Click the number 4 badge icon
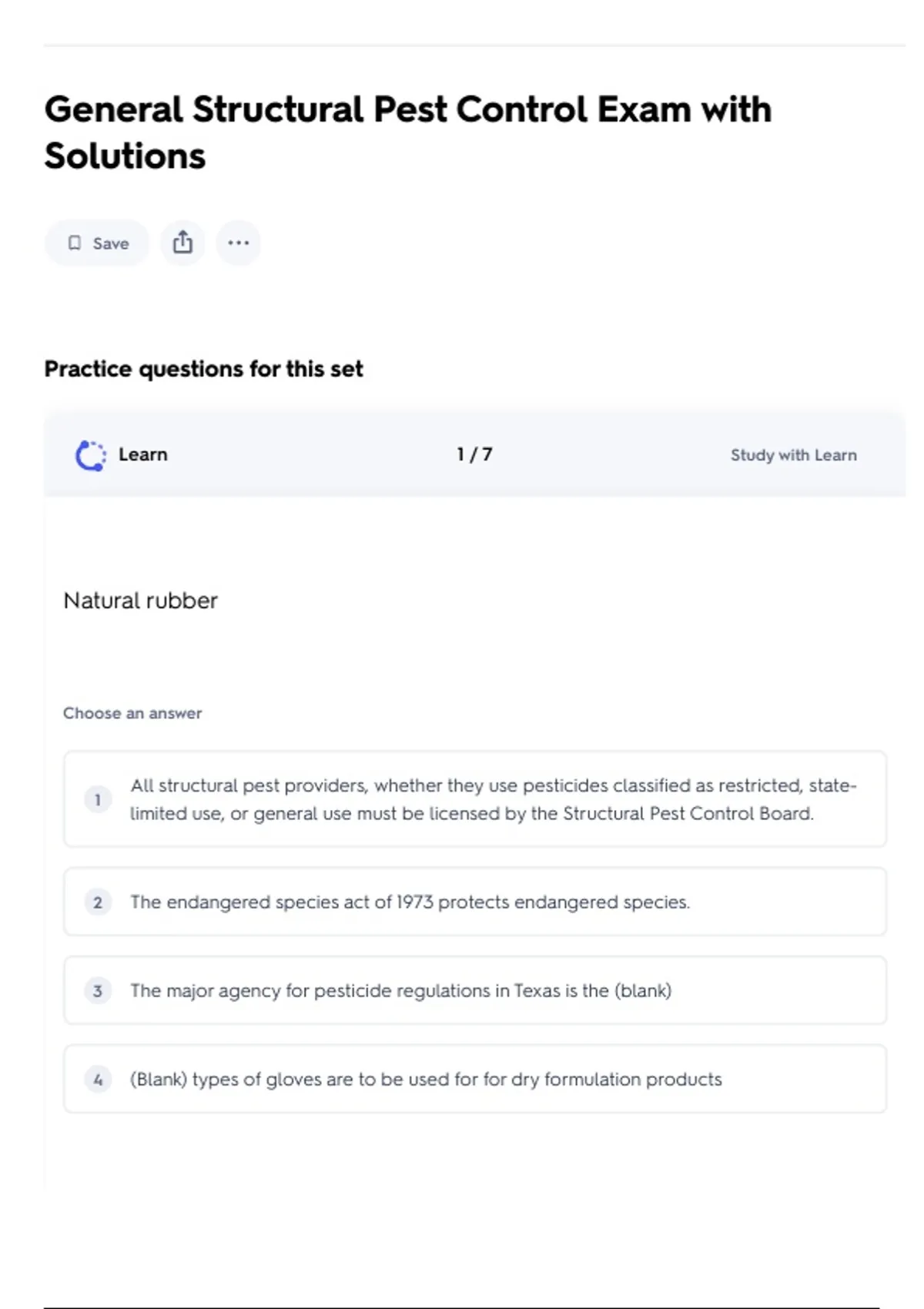924x1309 pixels. (x=98, y=1080)
